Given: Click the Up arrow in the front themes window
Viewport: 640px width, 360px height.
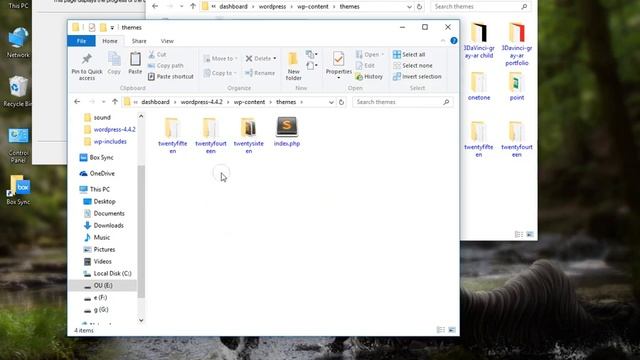Looking at the screenshot, I should (115, 102).
